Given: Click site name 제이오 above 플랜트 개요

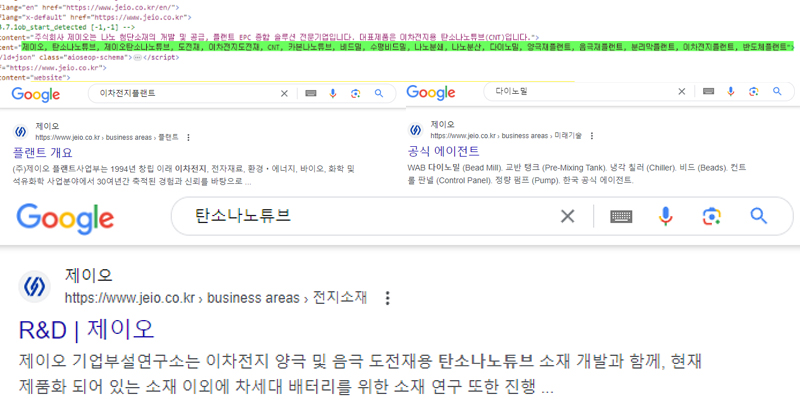Looking at the screenshot, I should click(x=47, y=126).
